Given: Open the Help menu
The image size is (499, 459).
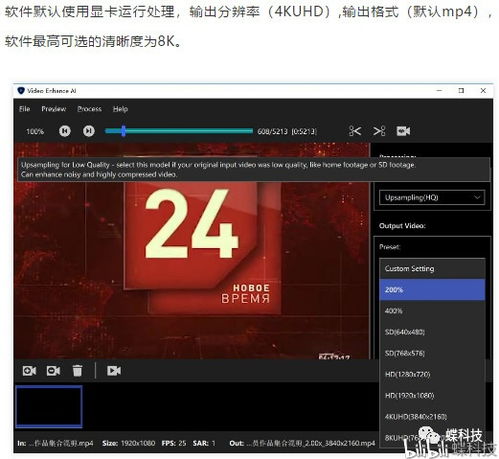Looking at the screenshot, I should 120,109.
